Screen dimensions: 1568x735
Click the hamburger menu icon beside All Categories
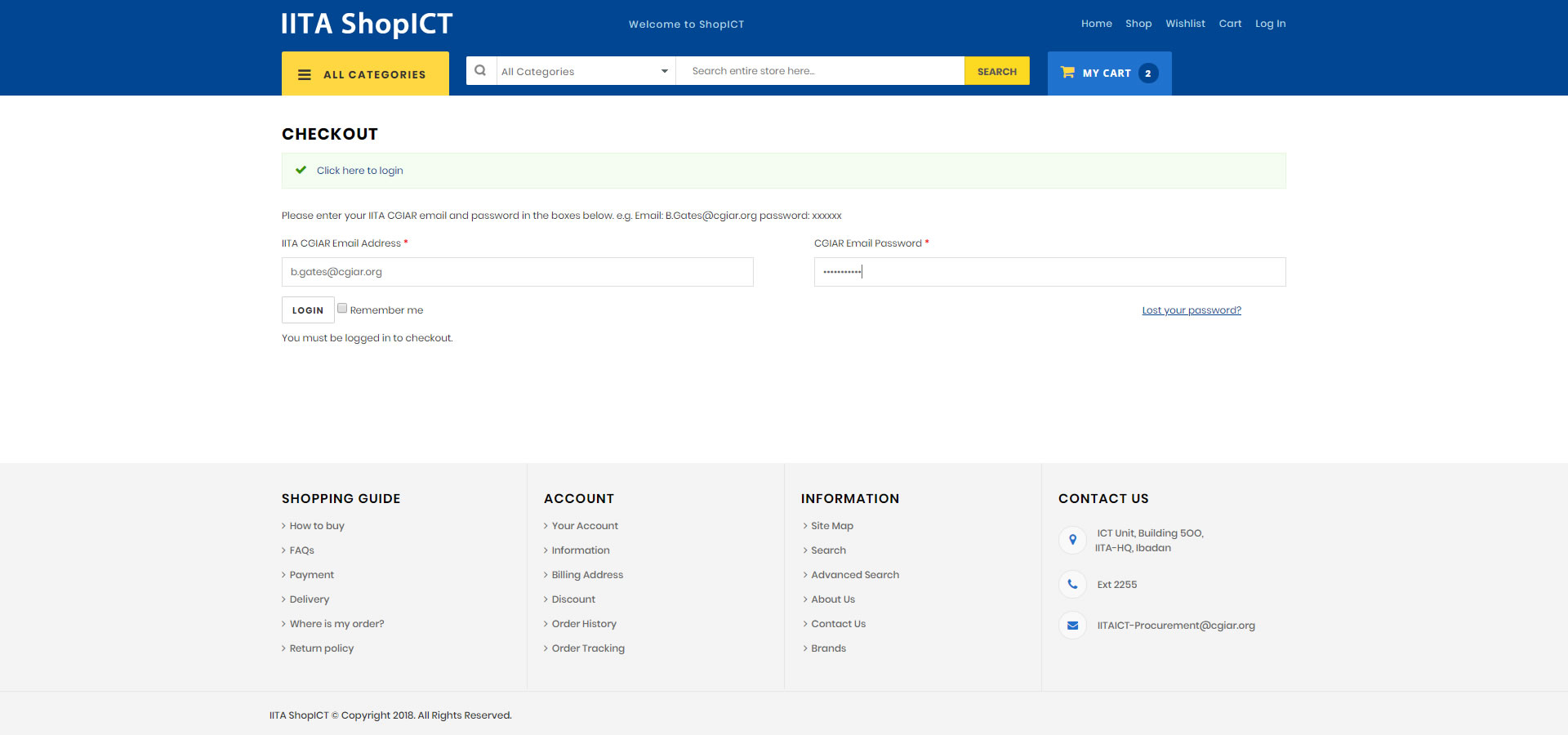point(305,74)
